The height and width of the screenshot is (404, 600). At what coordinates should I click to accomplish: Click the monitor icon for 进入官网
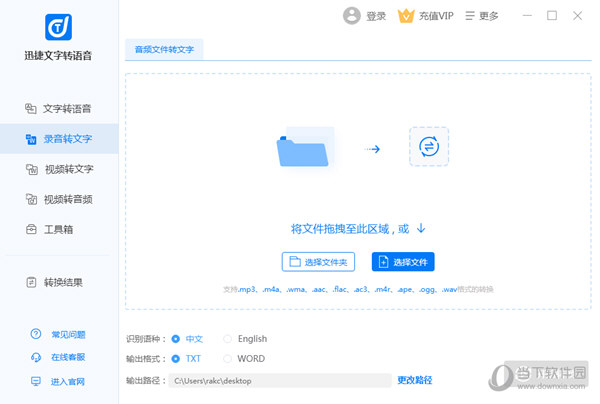point(36,381)
